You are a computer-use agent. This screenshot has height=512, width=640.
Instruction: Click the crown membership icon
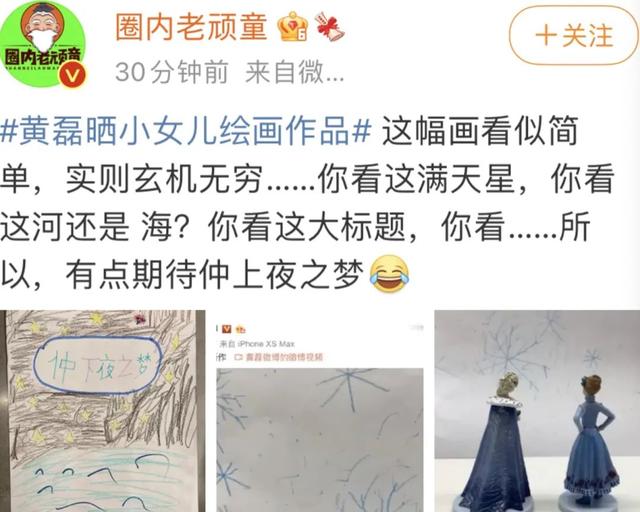pos(293,27)
